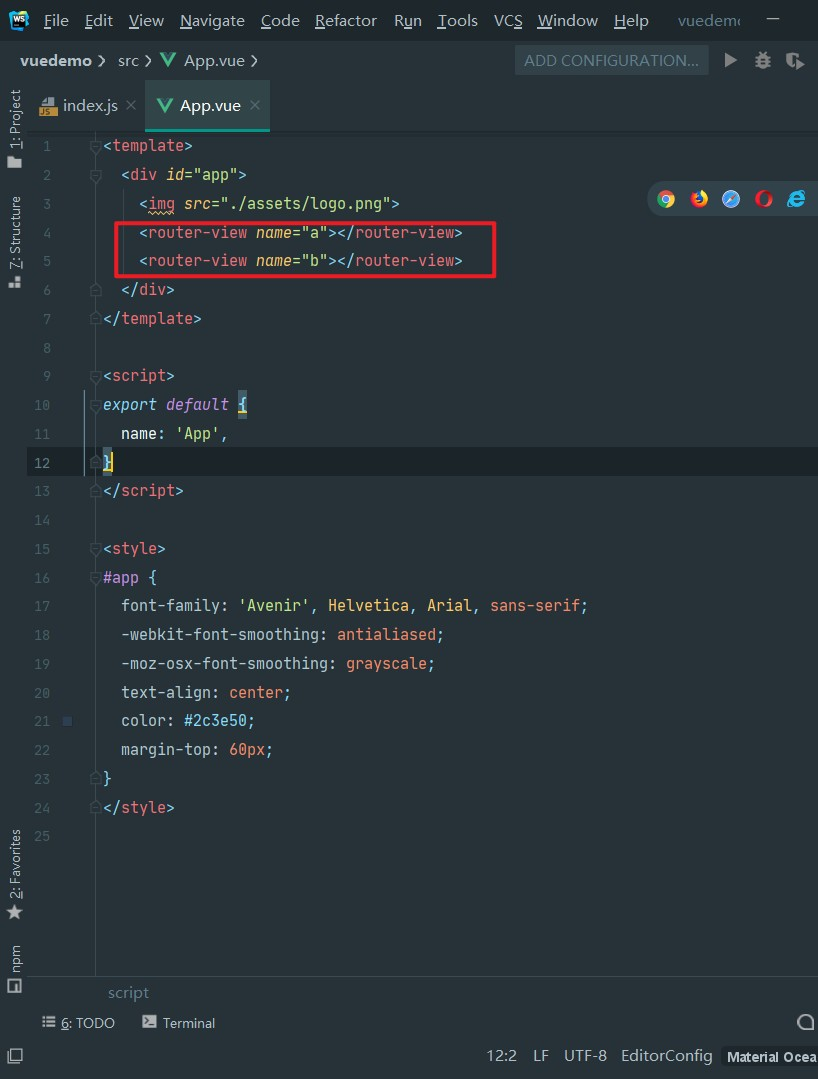The image size is (818, 1079).
Task: Open the Code menu
Action: click(x=280, y=21)
